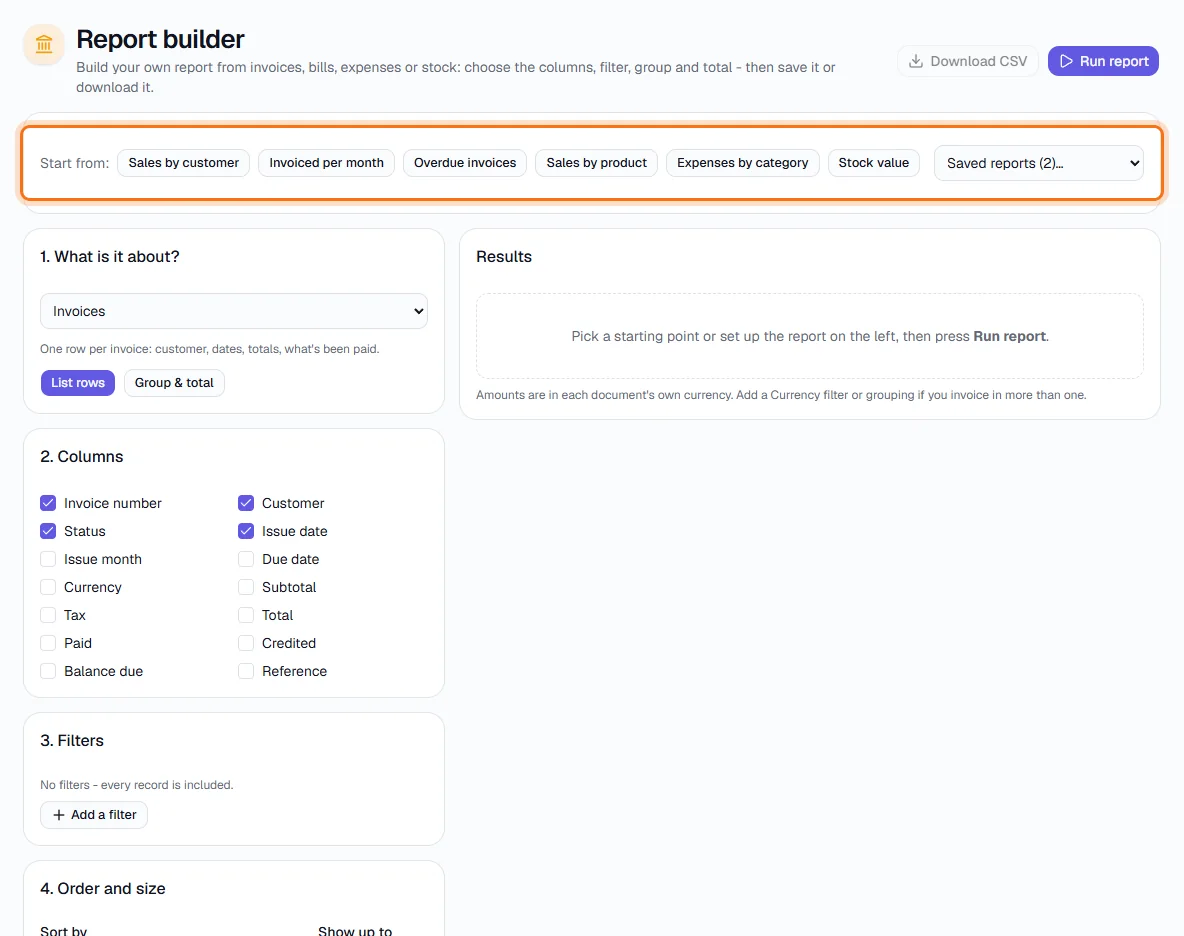1184x936 pixels.
Task: Select the Expenses by category preset
Action: (742, 163)
